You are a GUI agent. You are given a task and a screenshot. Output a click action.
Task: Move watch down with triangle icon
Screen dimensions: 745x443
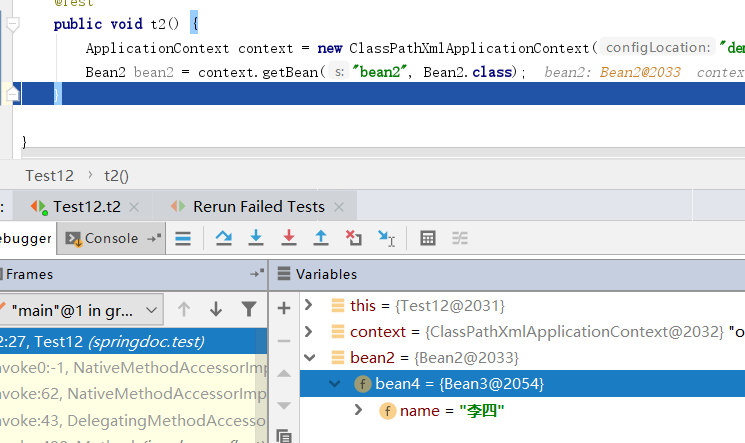coord(284,405)
